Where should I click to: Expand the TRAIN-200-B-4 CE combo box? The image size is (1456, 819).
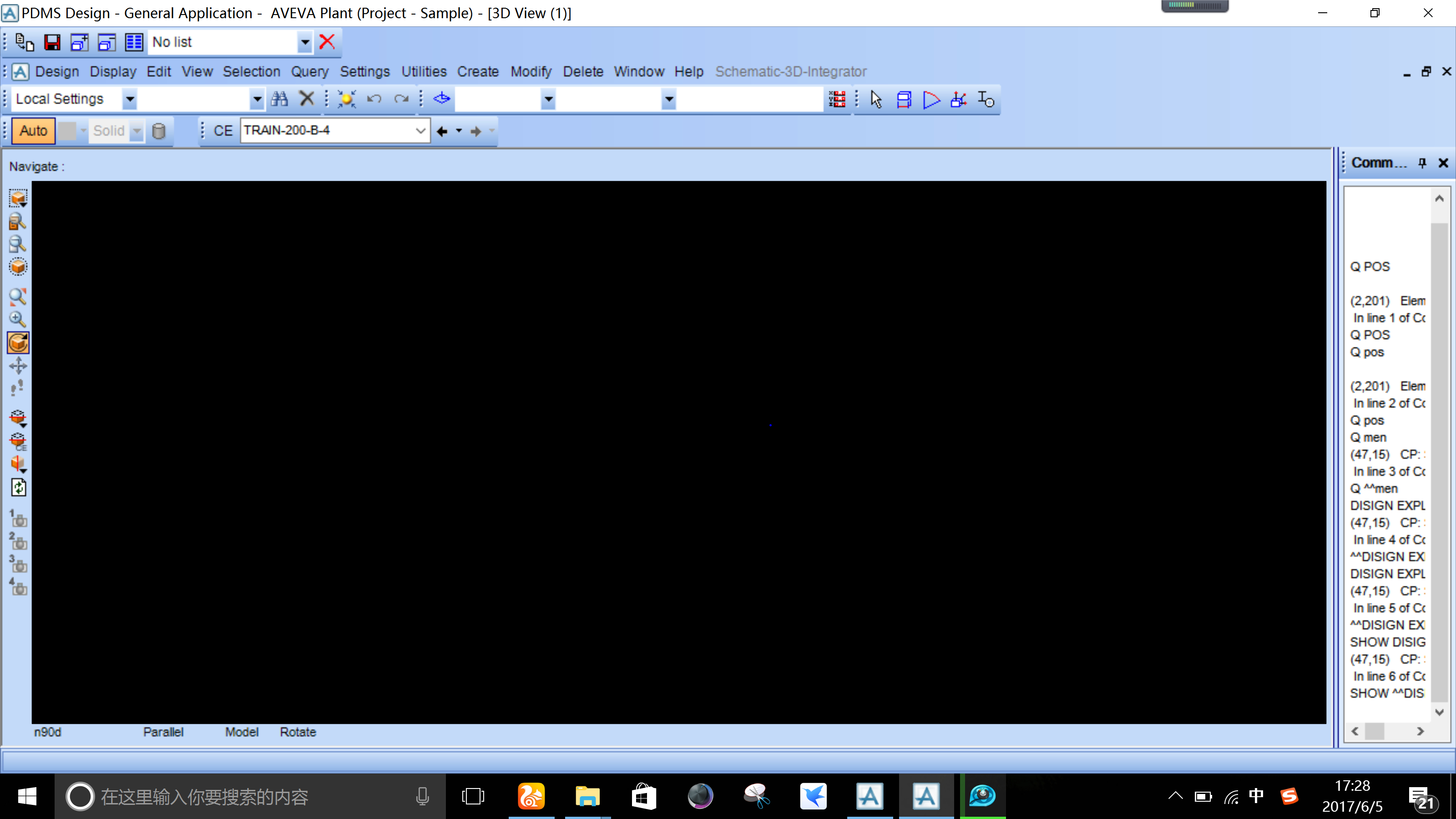[x=420, y=131]
